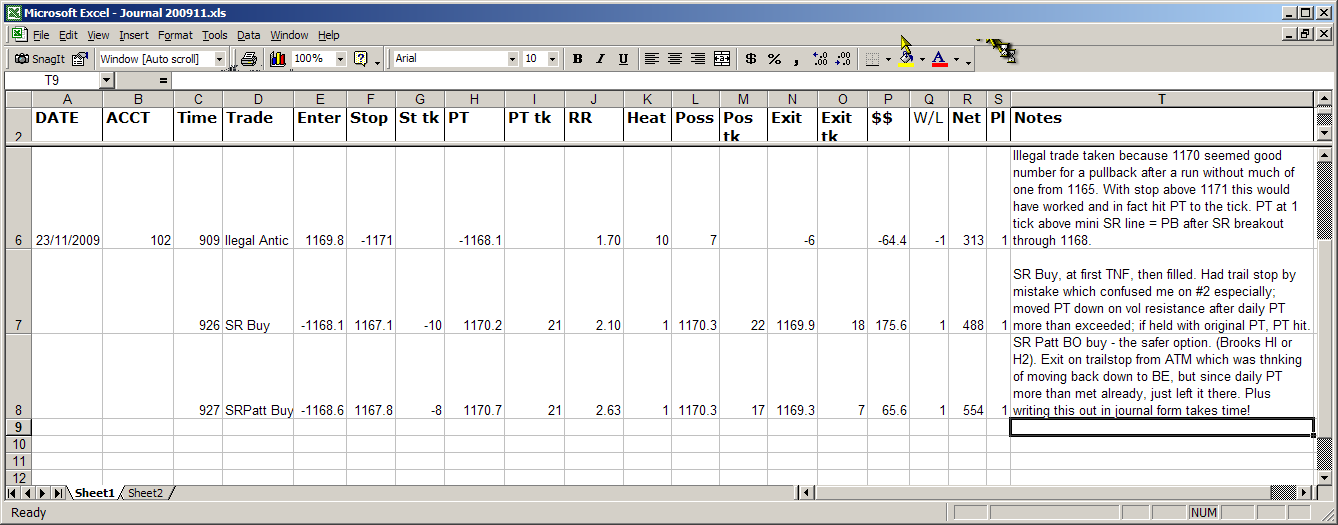Open the font size 10 dropdown
This screenshot has width=1338, height=525.
[553, 59]
